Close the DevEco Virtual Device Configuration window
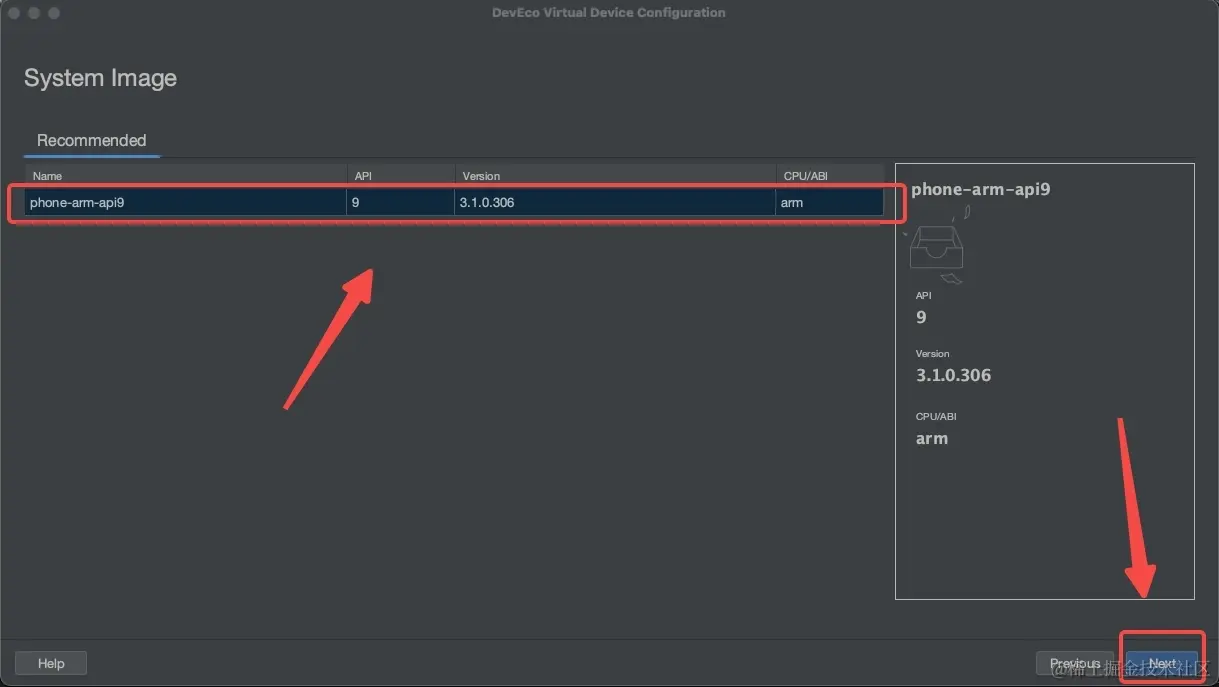 click(x=13, y=13)
